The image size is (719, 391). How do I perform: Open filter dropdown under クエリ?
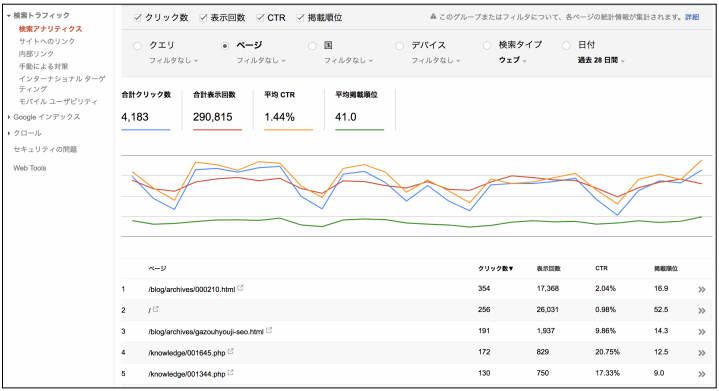pyautogui.click(x=173, y=61)
